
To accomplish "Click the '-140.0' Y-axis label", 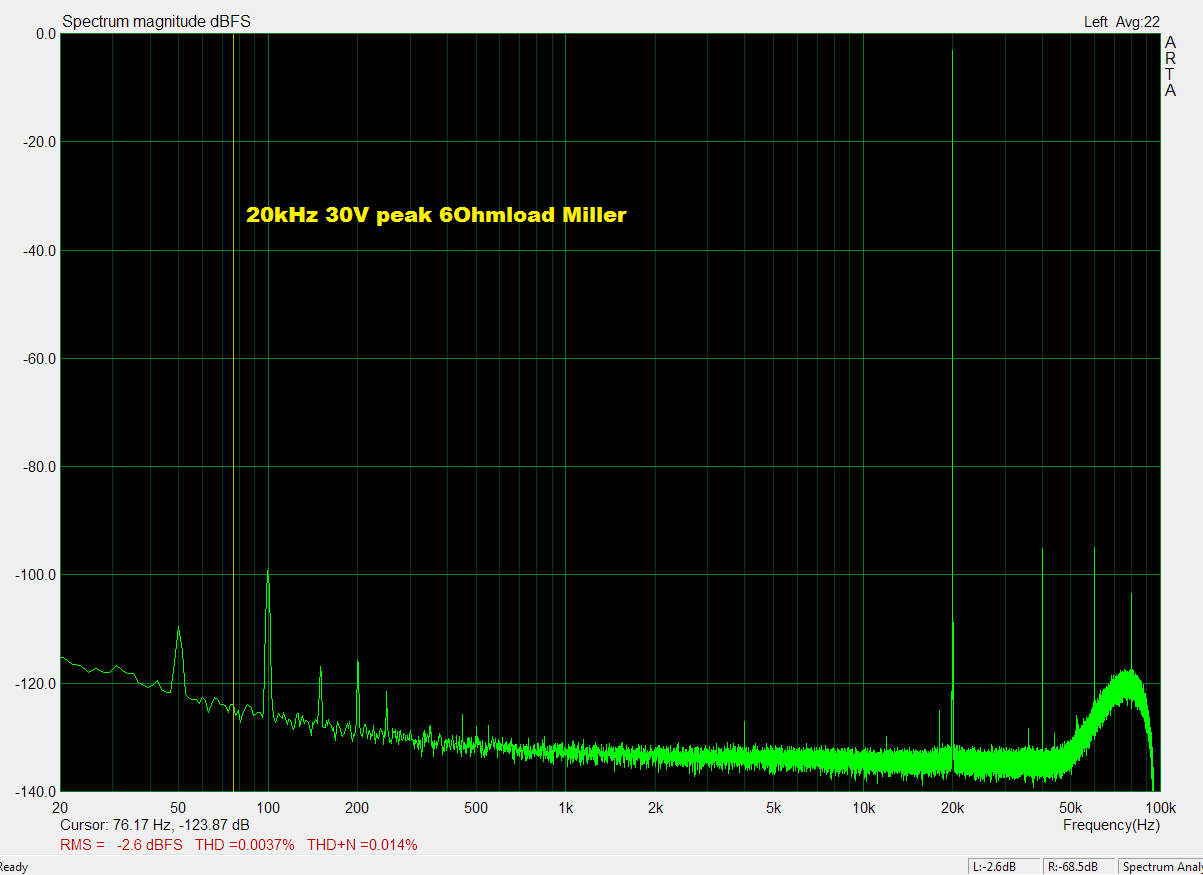I will coord(36,791).
